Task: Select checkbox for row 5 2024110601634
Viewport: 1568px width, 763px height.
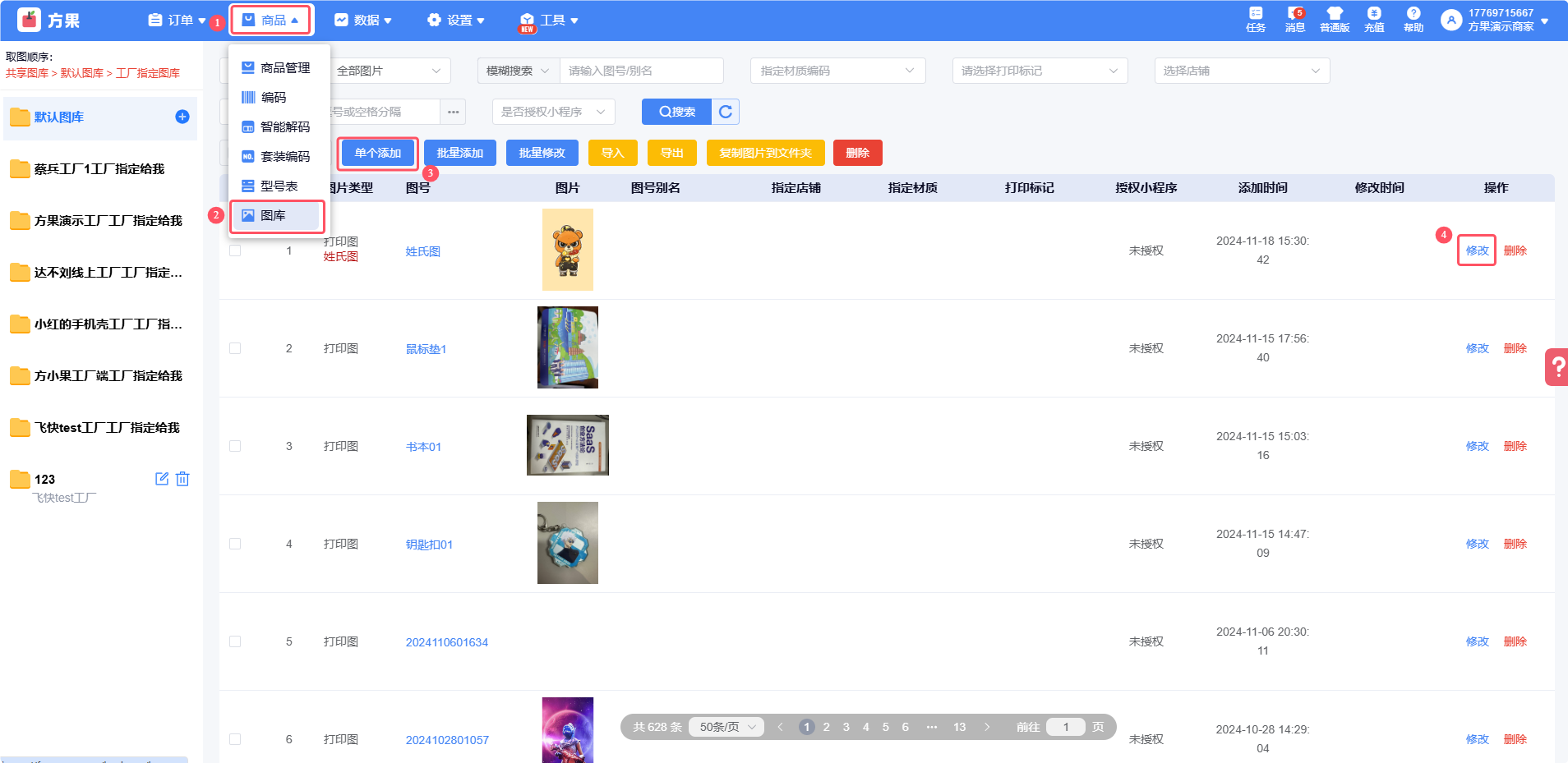Action: (235, 641)
